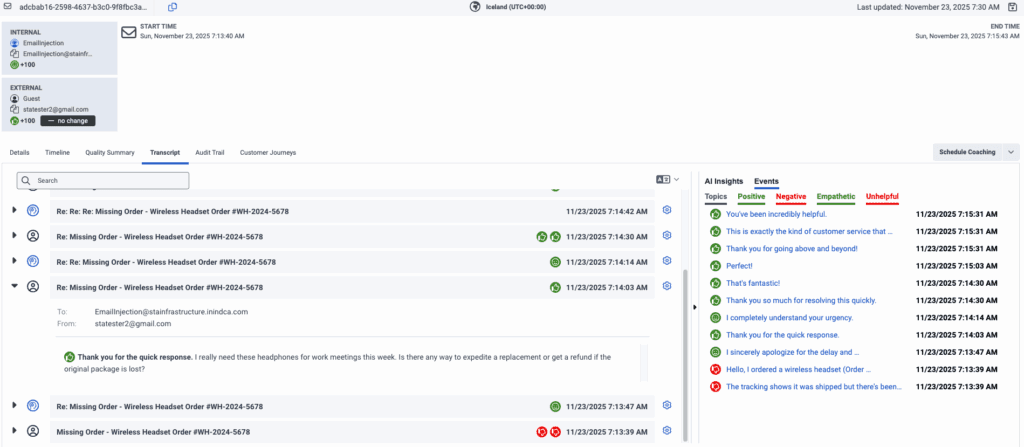The height and width of the screenshot is (447, 1024).
Task: Expand the Re: Re: Re: Missing Order email
Action: pos(14,211)
